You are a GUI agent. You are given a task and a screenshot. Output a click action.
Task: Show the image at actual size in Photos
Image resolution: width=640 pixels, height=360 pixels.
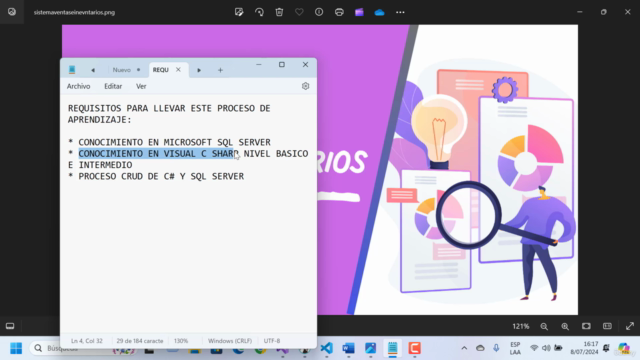point(607,326)
